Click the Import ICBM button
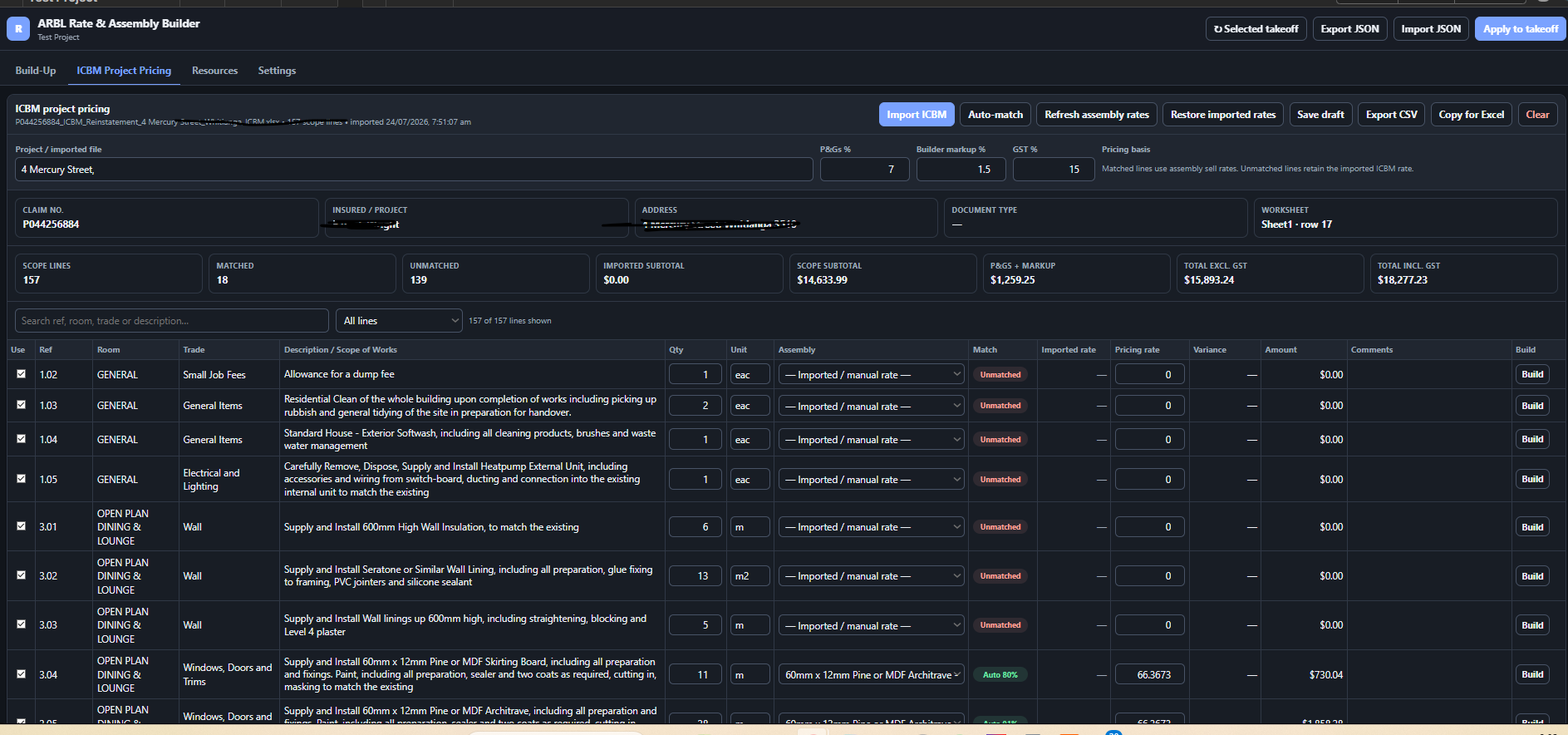The height and width of the screenshot is (735, 1568). coord(917,115)
